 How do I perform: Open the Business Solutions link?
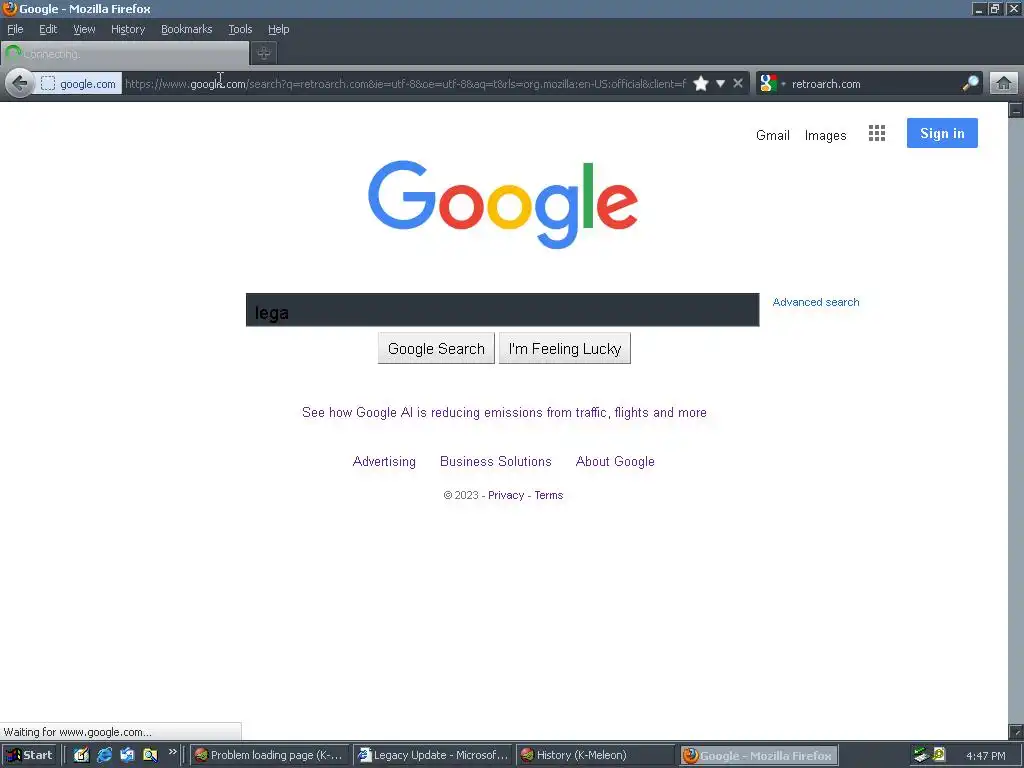[496, 462]
